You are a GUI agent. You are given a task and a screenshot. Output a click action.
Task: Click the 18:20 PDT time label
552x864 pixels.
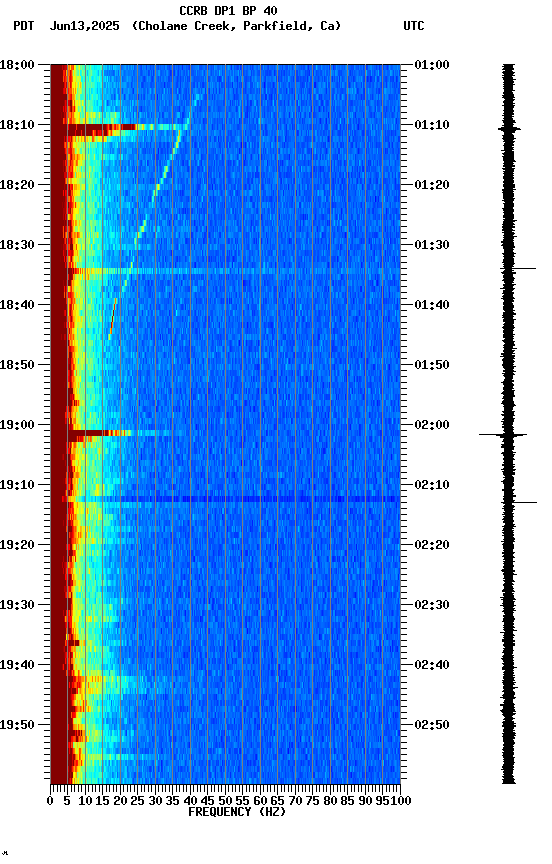tap(17, 185)
